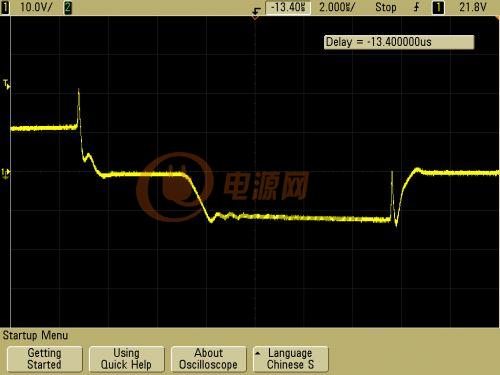The width and height of the screenshot is (500, 375).
Task: Open Using Quick Help
Action: (x=127, y=359)
